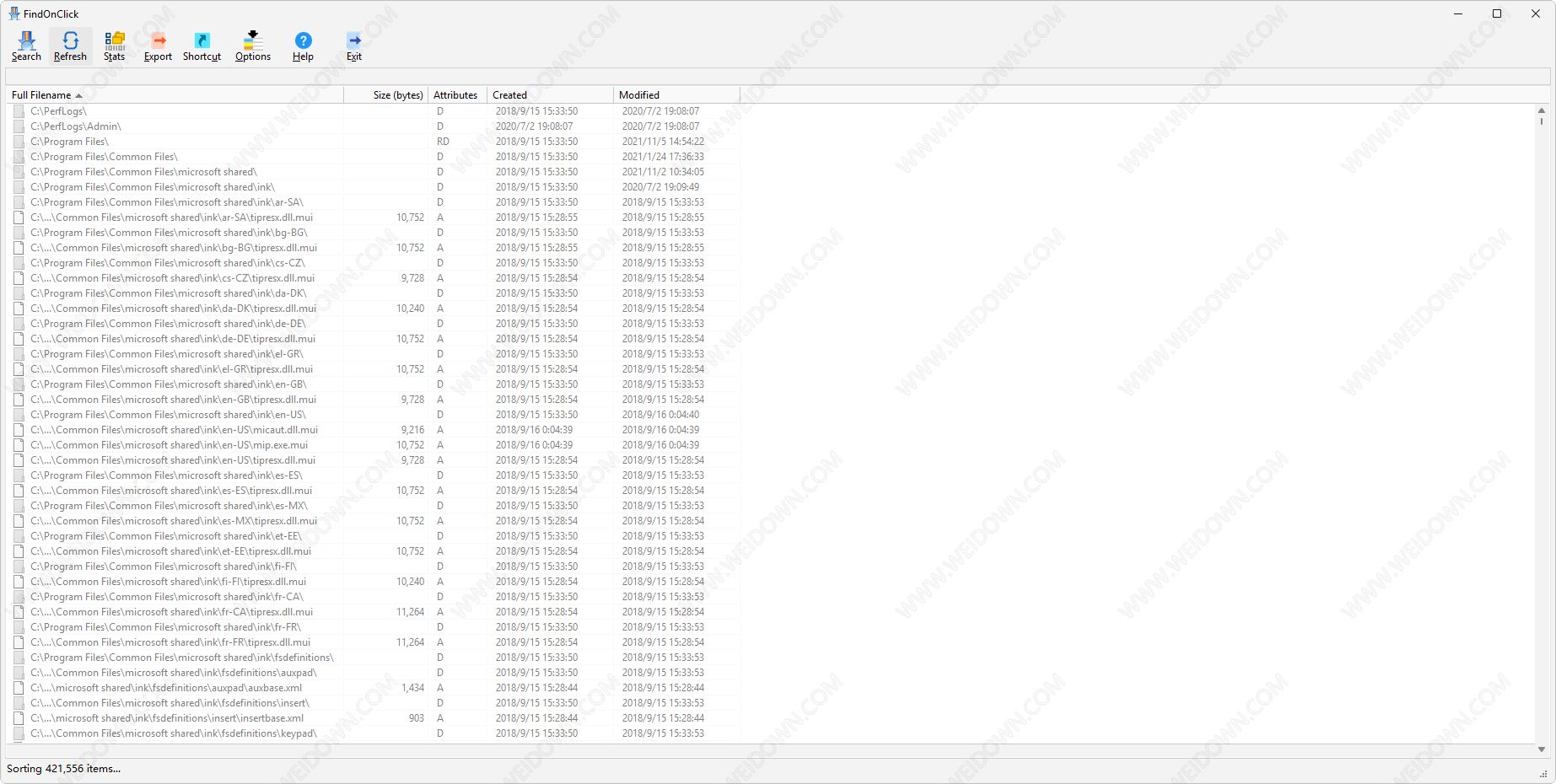
Task: Select C:\Program Files\Common Files\ row
Action: click(x=374, y=157)
